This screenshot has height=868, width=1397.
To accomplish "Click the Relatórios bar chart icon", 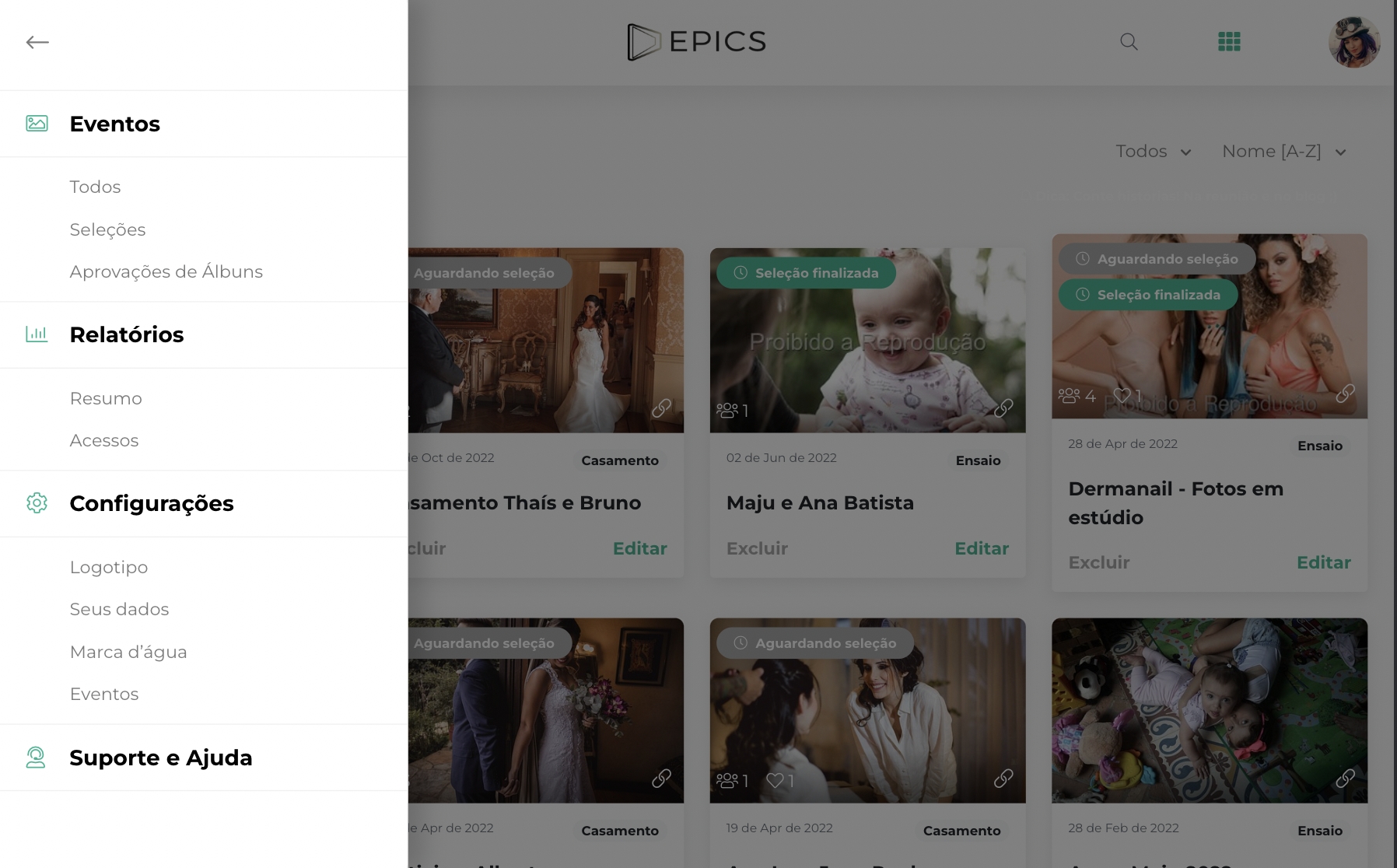I will pyautogui.click(x=37, y=334).
